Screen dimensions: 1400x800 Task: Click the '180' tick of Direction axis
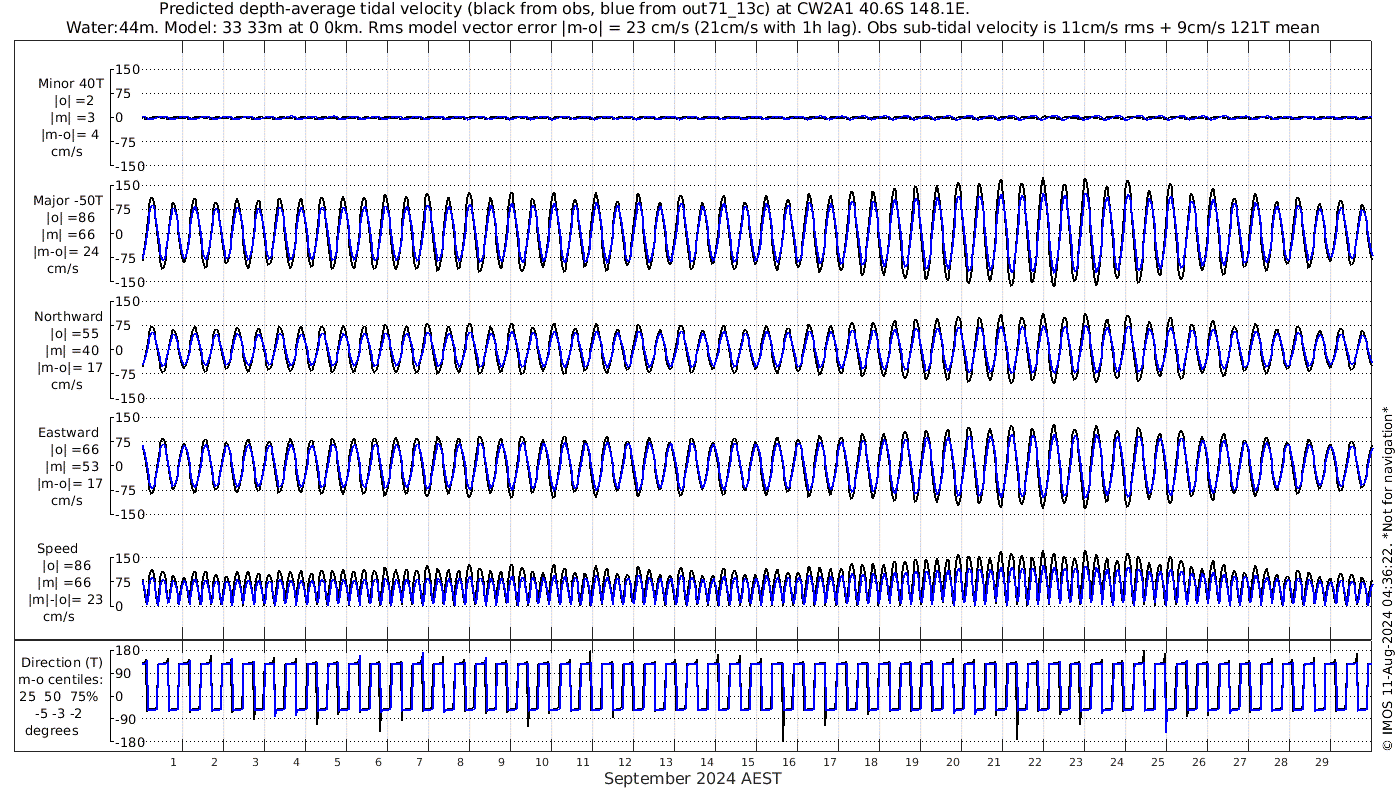[125, 651]
